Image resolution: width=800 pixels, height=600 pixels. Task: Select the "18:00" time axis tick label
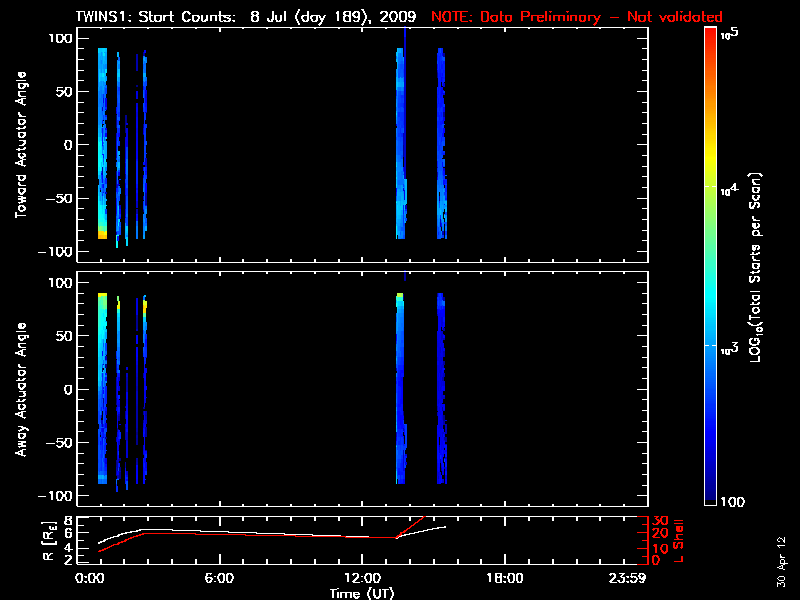[x=504, y=578]
